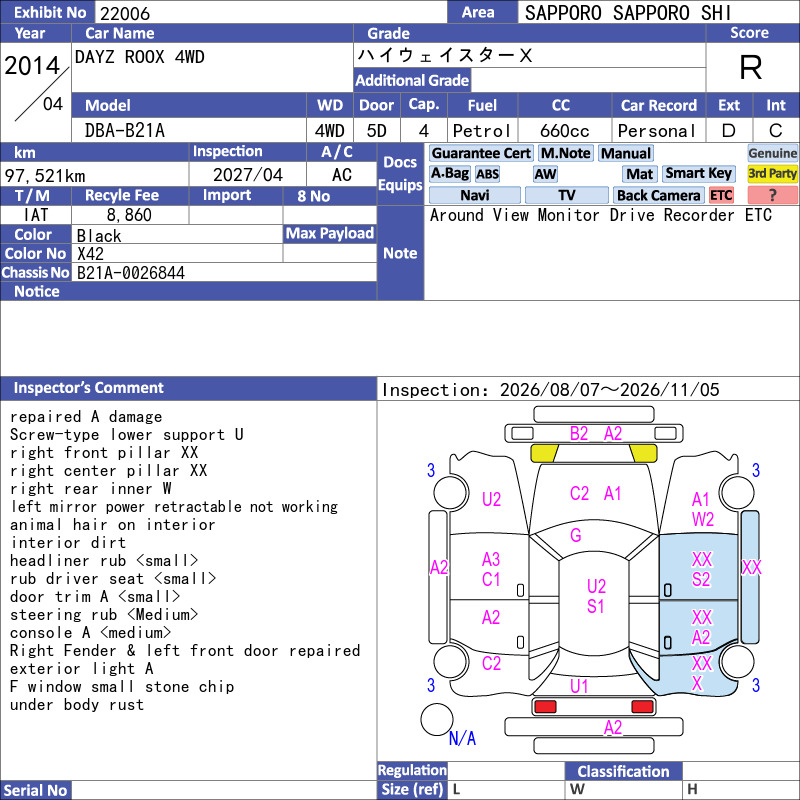Toggle the Guarantee Cert document tag
Image resolution: width=800 pixels, height=800 pixels.
tap(481, 153)
